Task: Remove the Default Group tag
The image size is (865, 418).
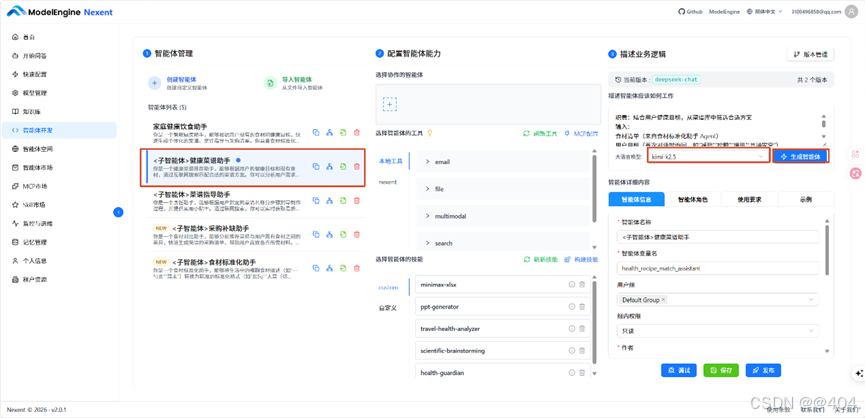Action: (x=664, y=300)
